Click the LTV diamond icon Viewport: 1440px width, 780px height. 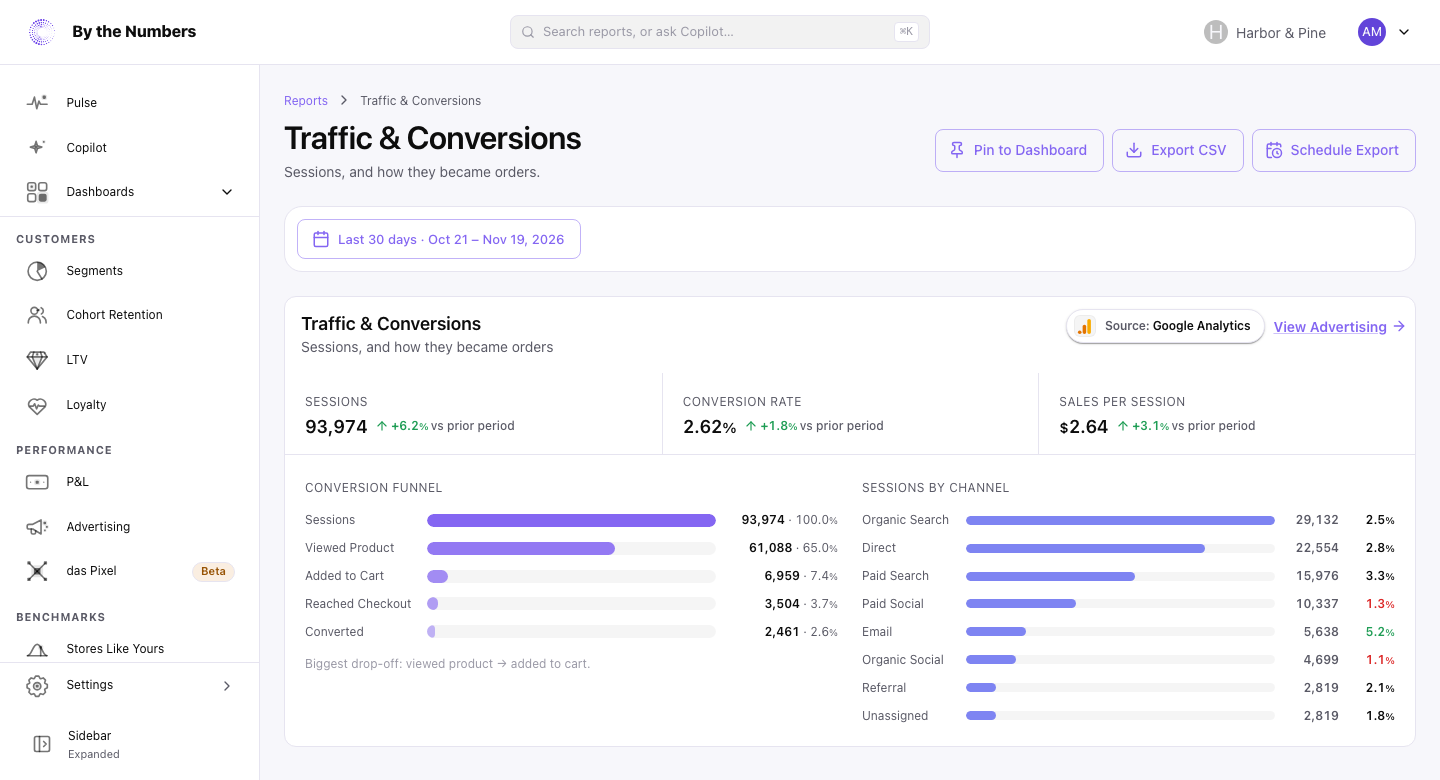pyautogui.click(x=37, y=360)
